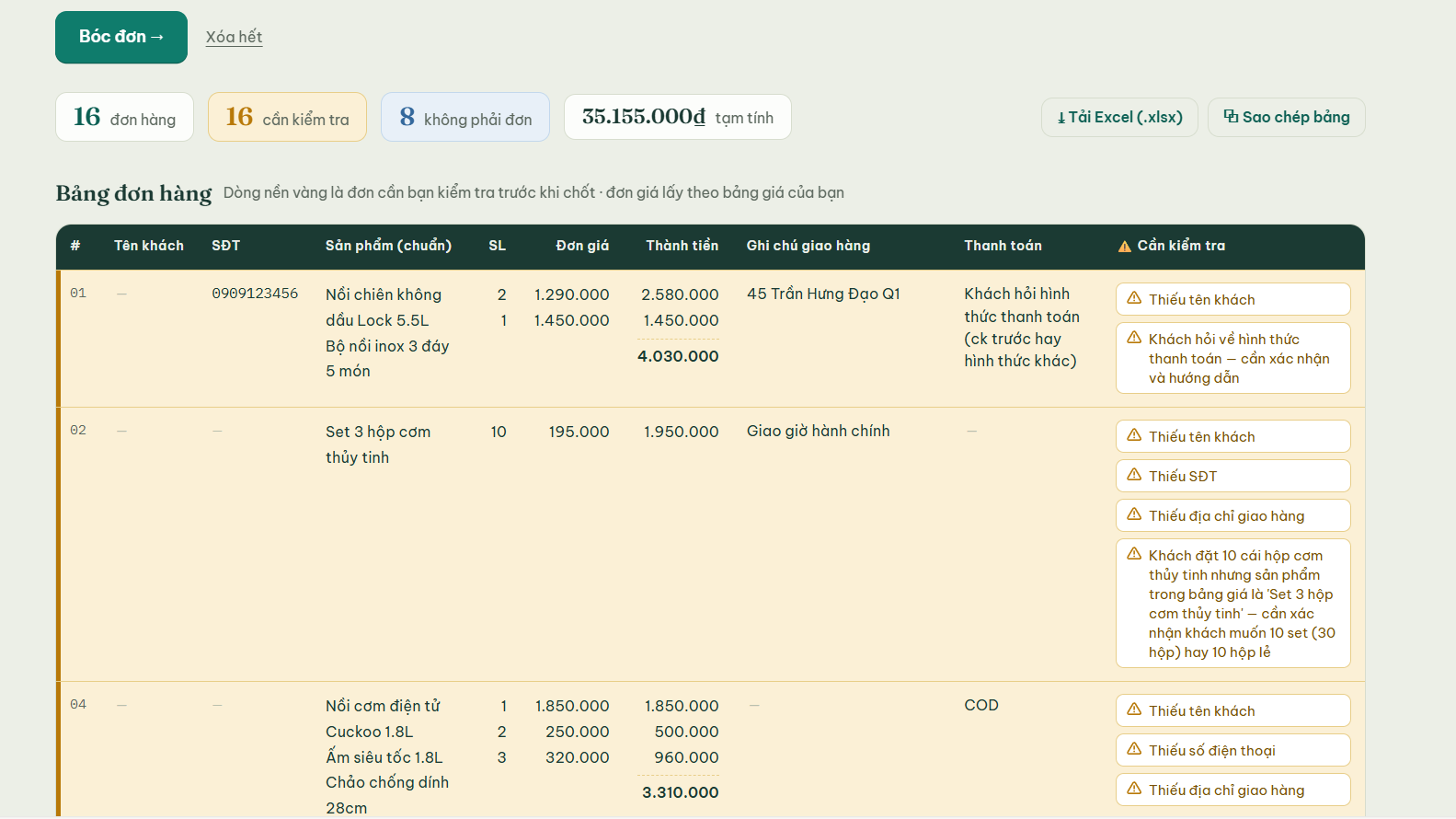Click the row number 04
This screenshot has height=819, width=1456.
78,704
